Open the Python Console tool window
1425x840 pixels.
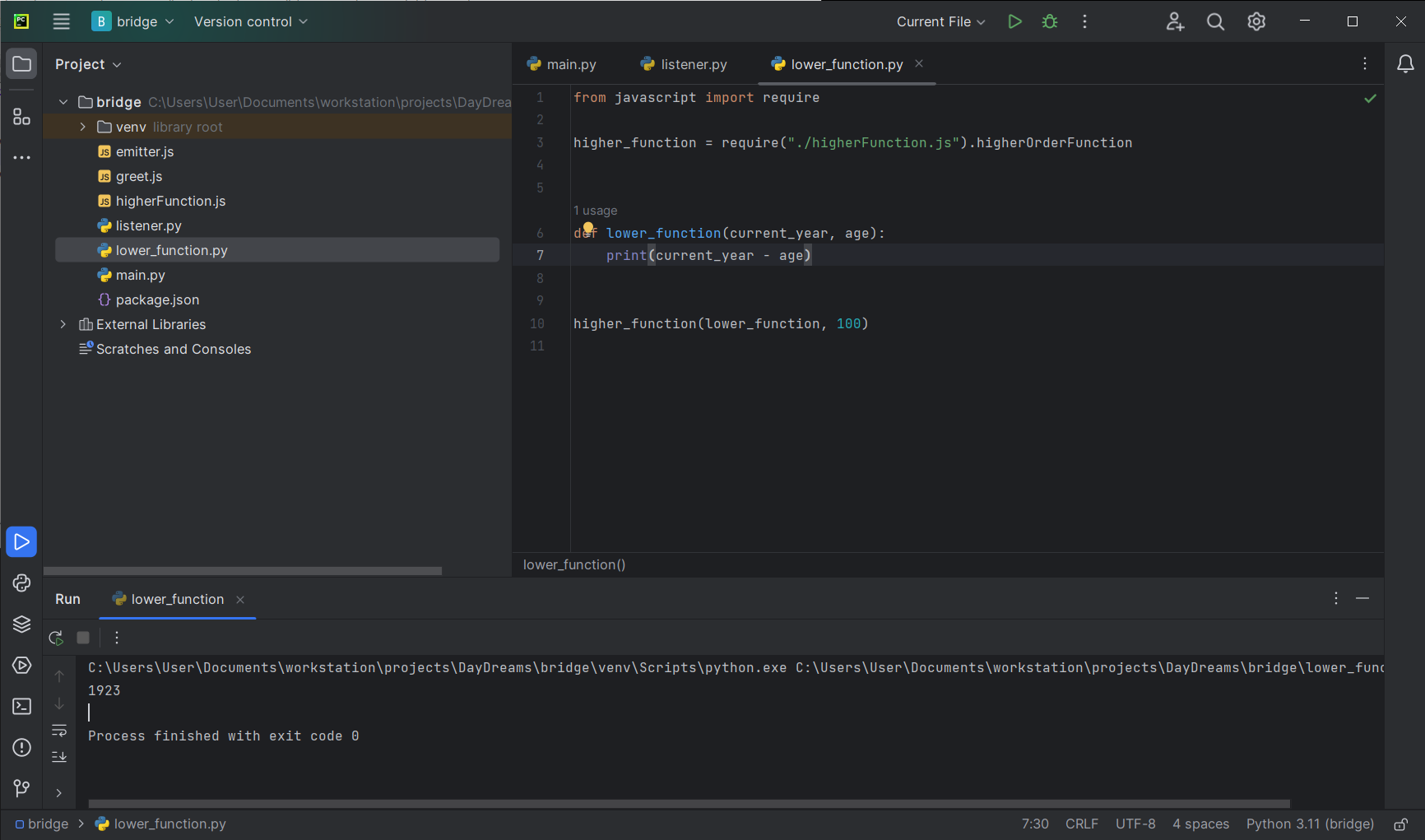tap(21, 583)
